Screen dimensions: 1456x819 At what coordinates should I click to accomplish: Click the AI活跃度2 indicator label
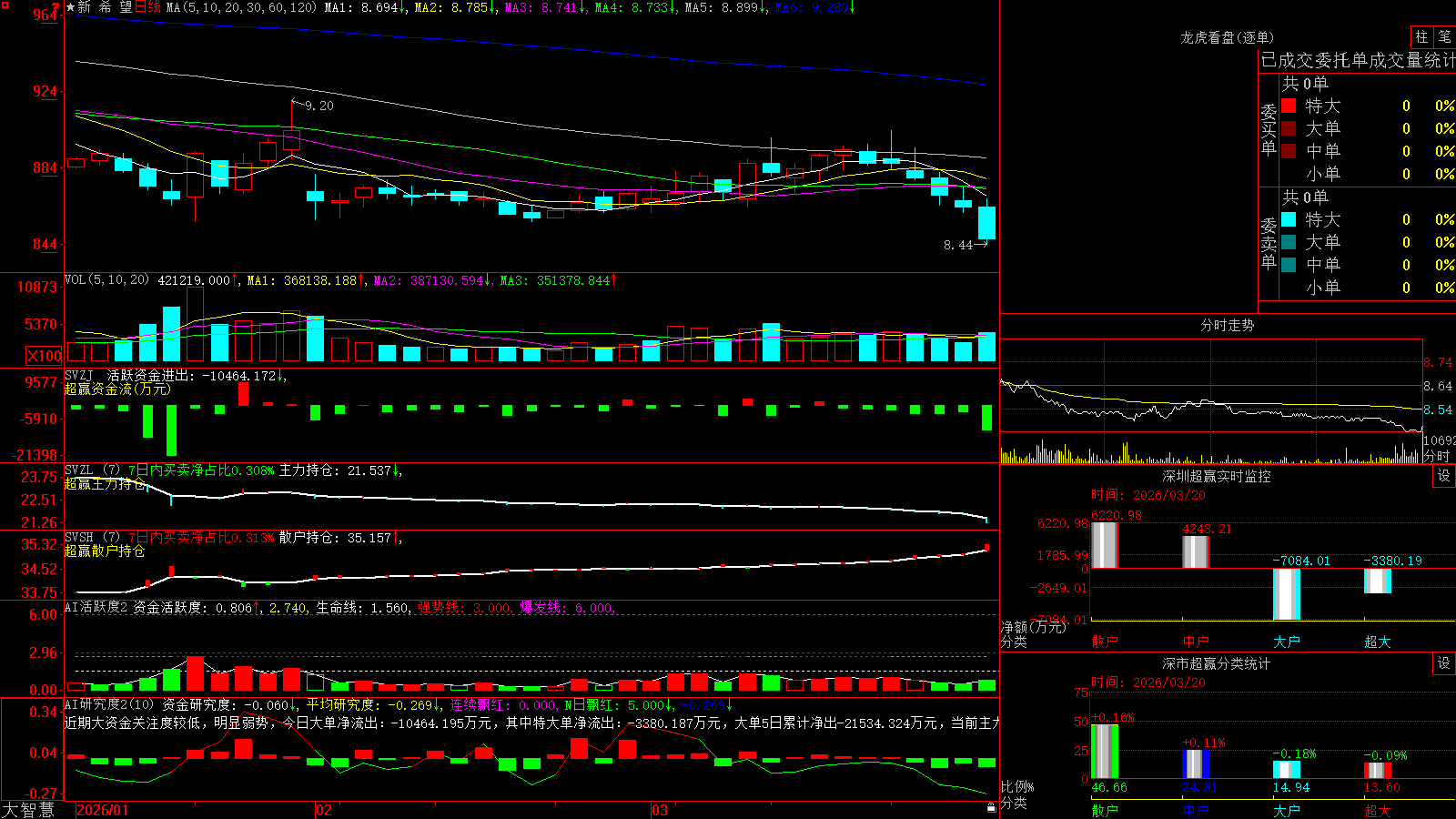point(96,607)
